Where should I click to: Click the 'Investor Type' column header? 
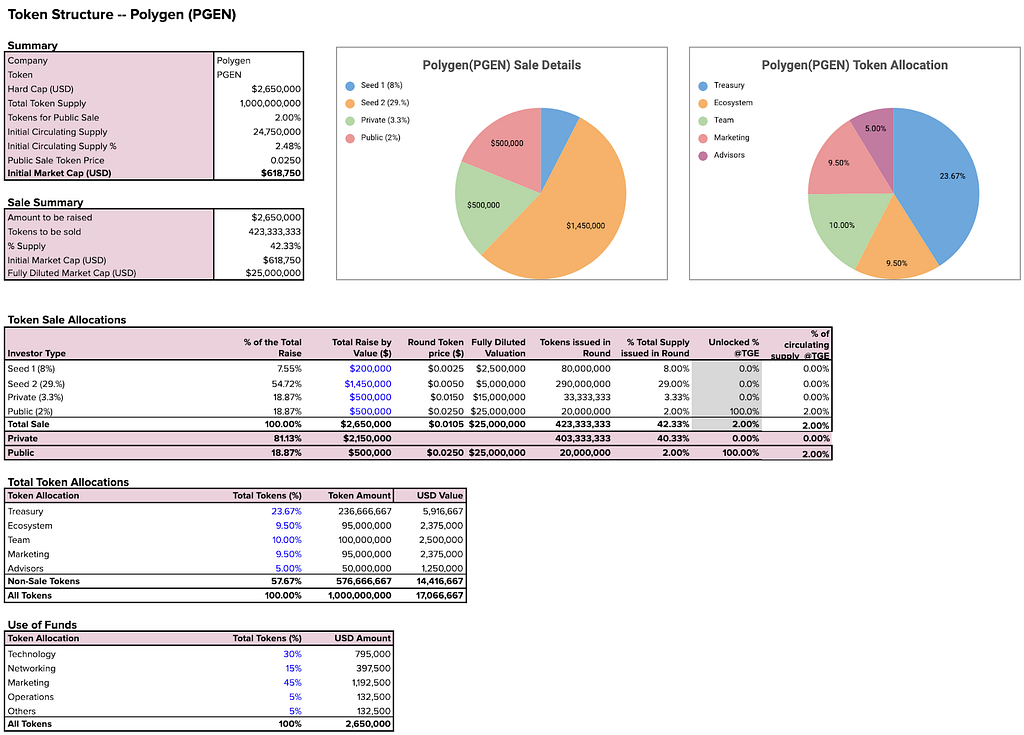(37, 353)
